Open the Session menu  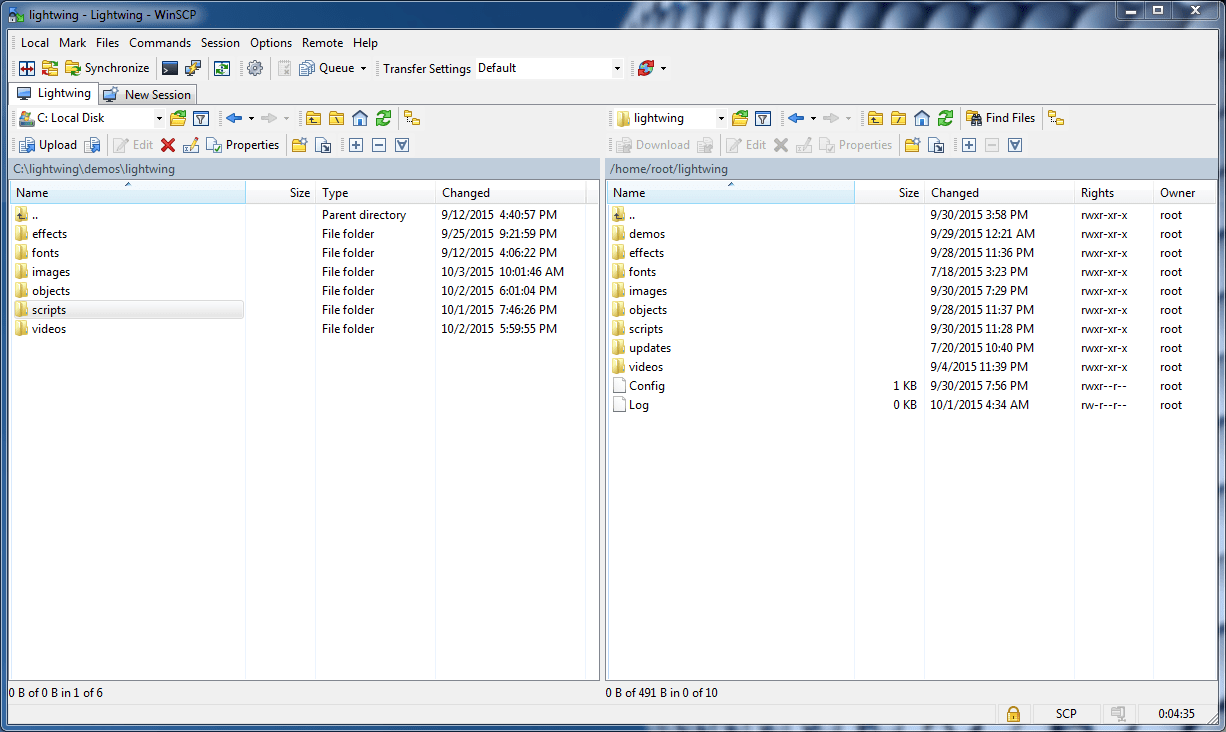coord(220,43)
